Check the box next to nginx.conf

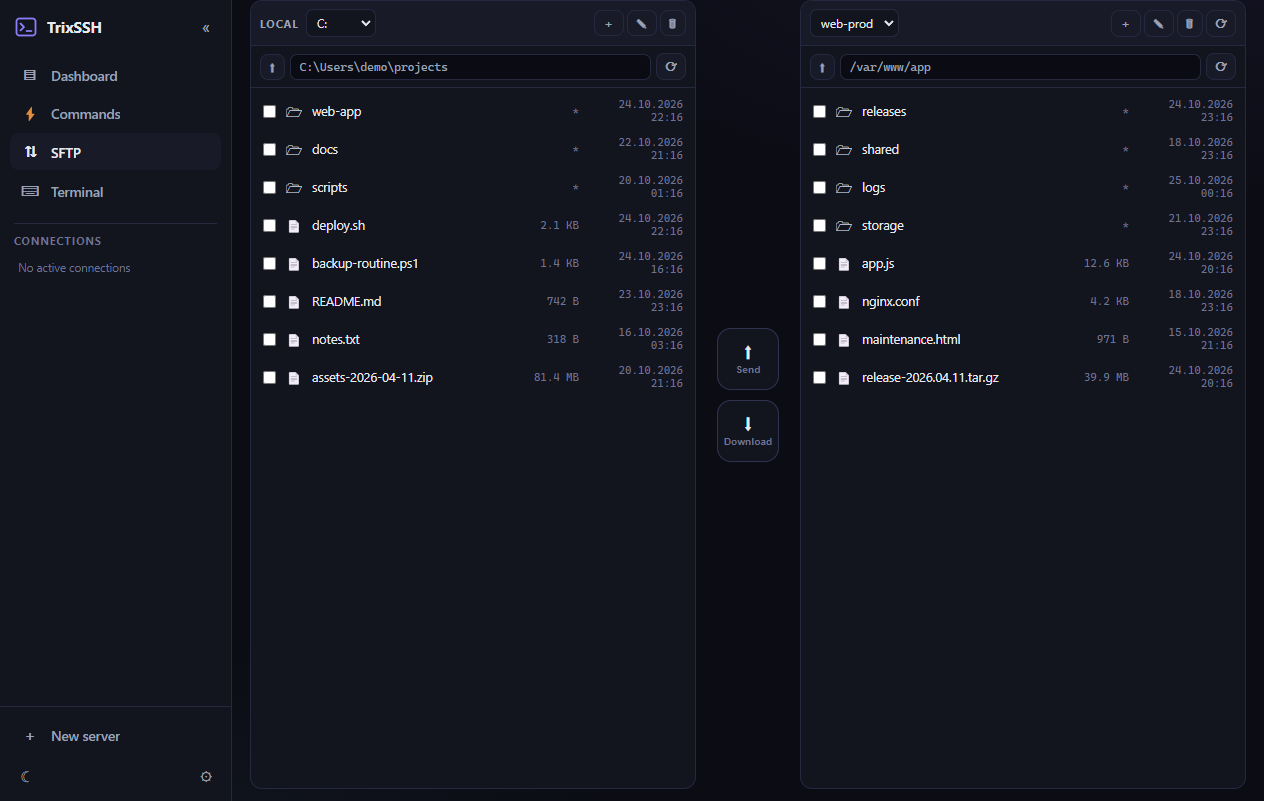(x=819, y=301)
